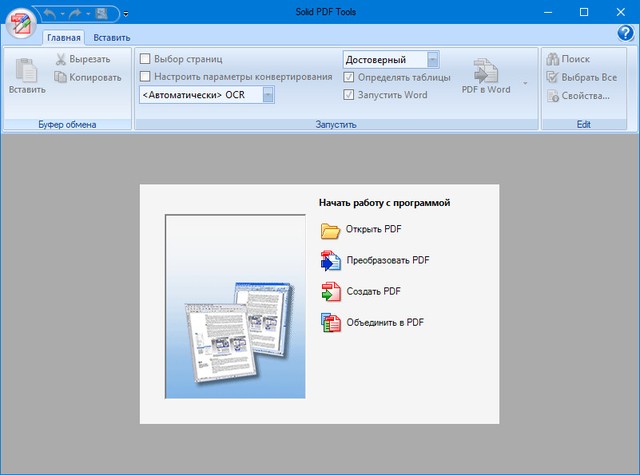
Task: Toggle the Определять таблицы checkbox
Action: [349, 77]
